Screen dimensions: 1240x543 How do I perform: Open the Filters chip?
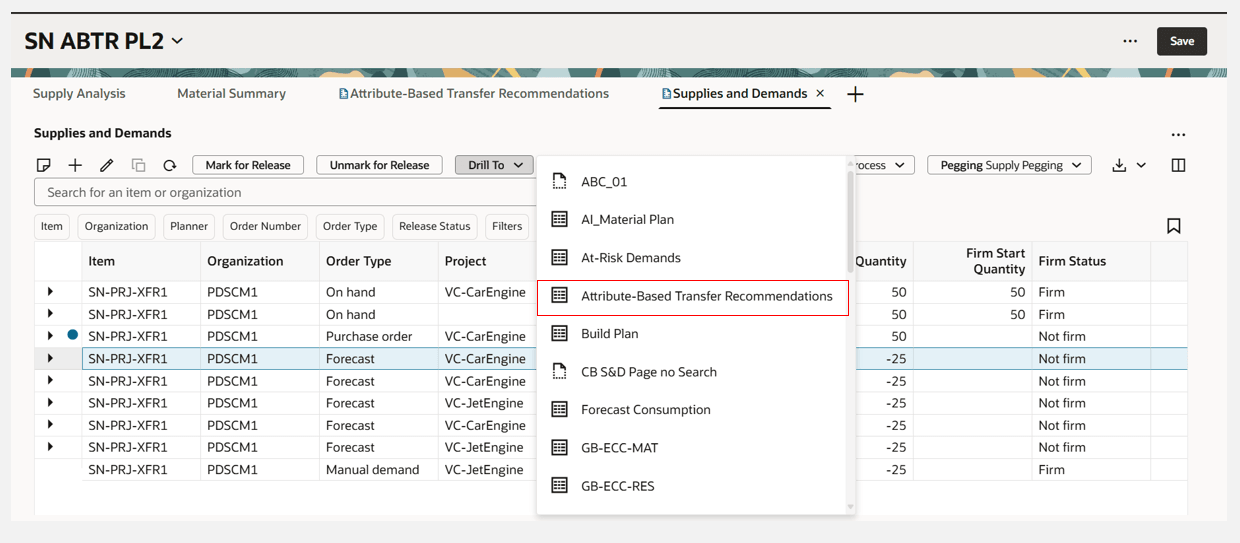point(507,226)
